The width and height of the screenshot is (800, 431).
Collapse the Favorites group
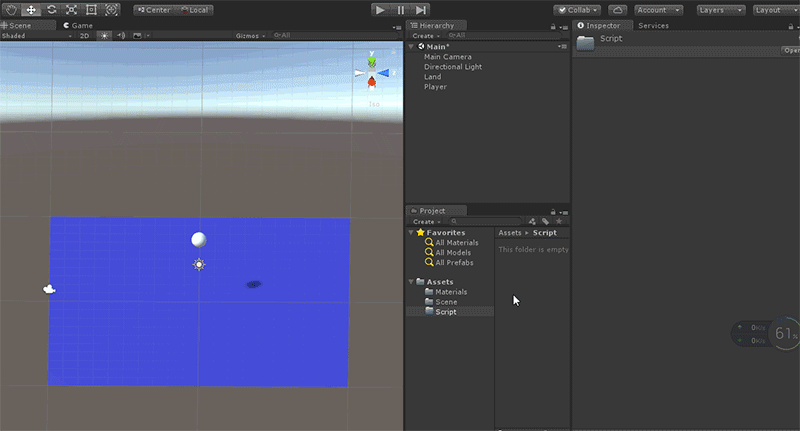pos(411,233)
